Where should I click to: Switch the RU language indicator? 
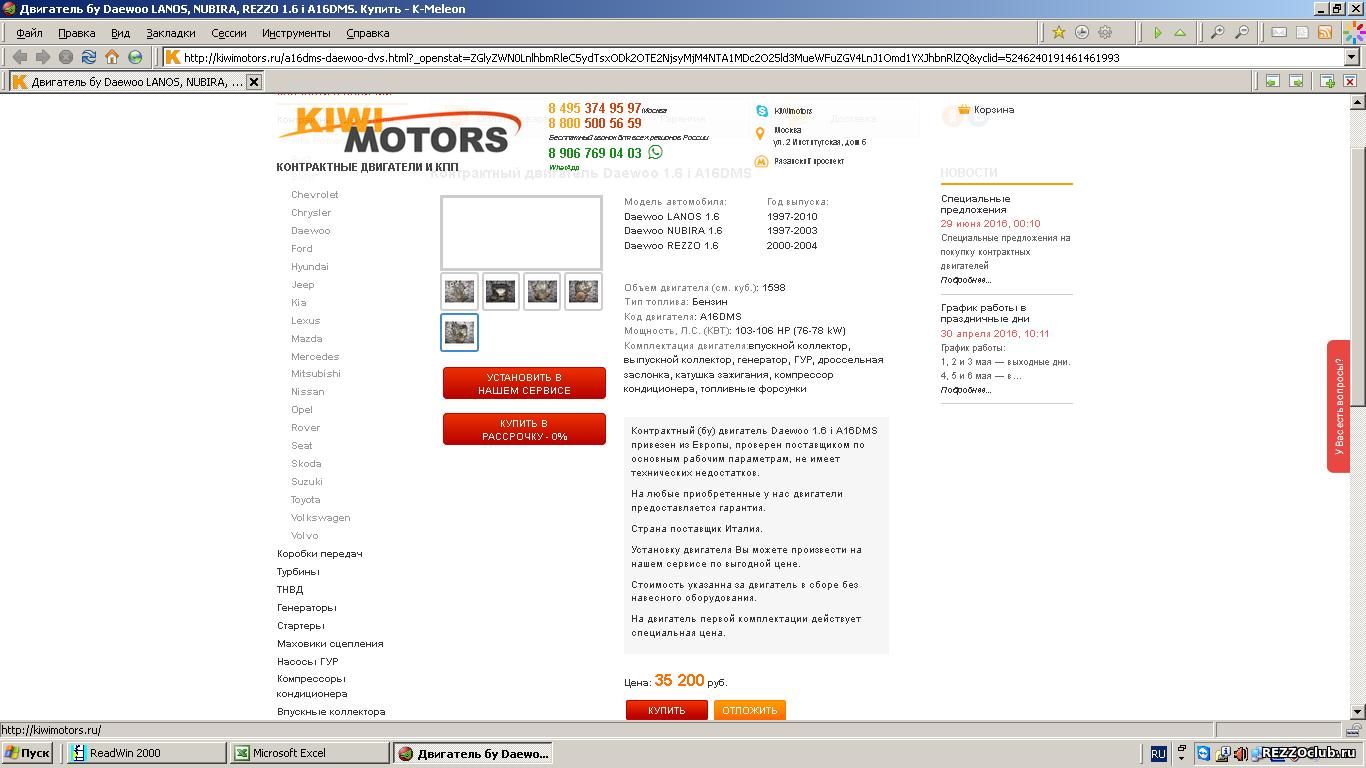click(1158, 754)
